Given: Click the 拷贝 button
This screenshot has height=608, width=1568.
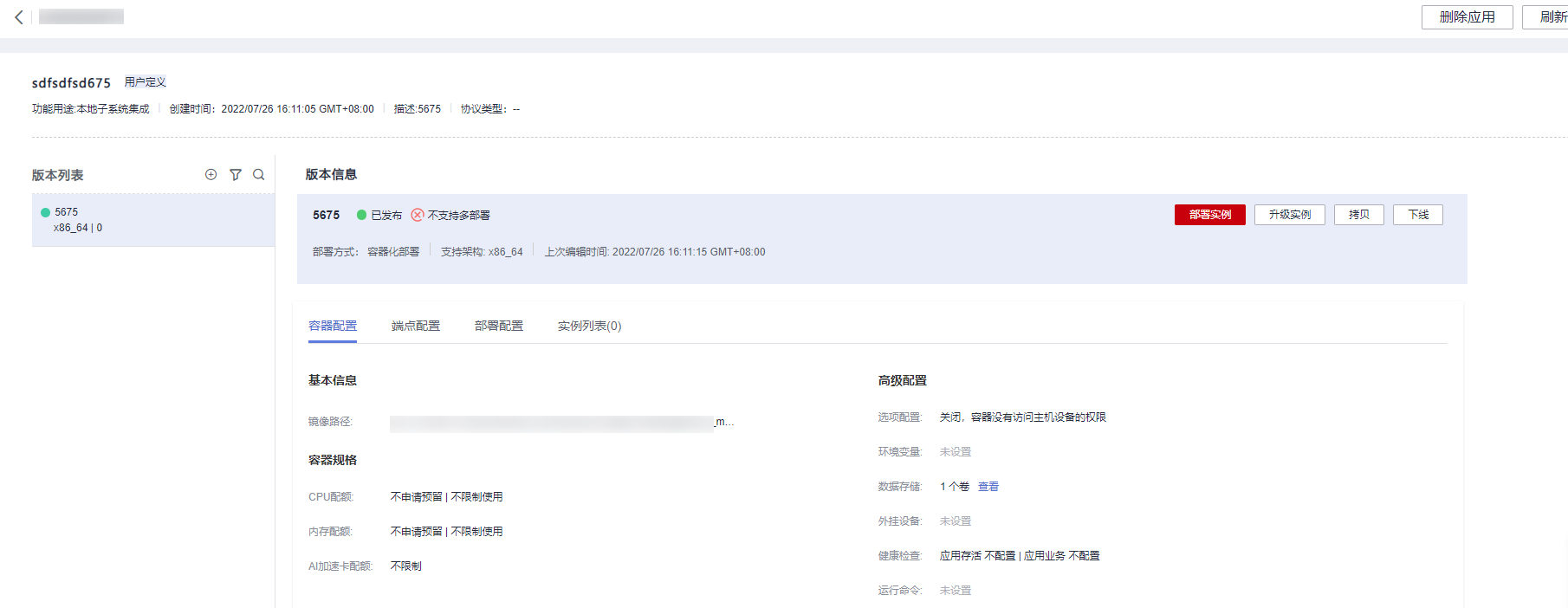Looking at the screenshot, I should click(1358, 215).
